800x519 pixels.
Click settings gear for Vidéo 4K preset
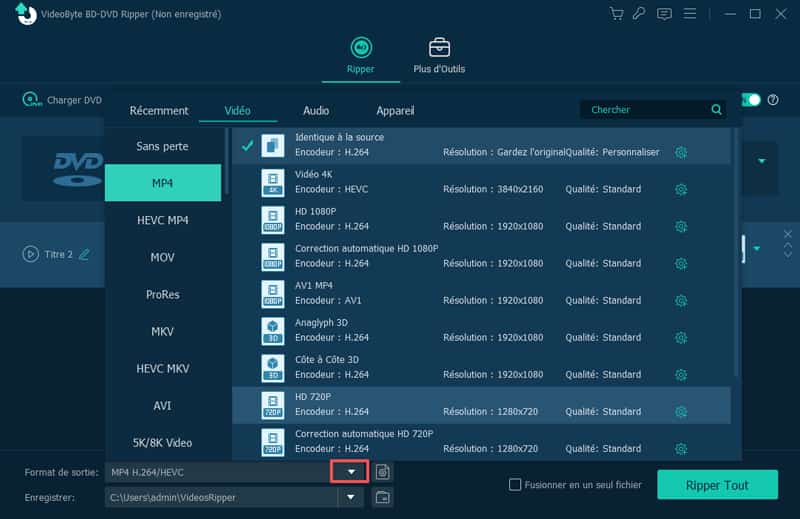(681, 190)
